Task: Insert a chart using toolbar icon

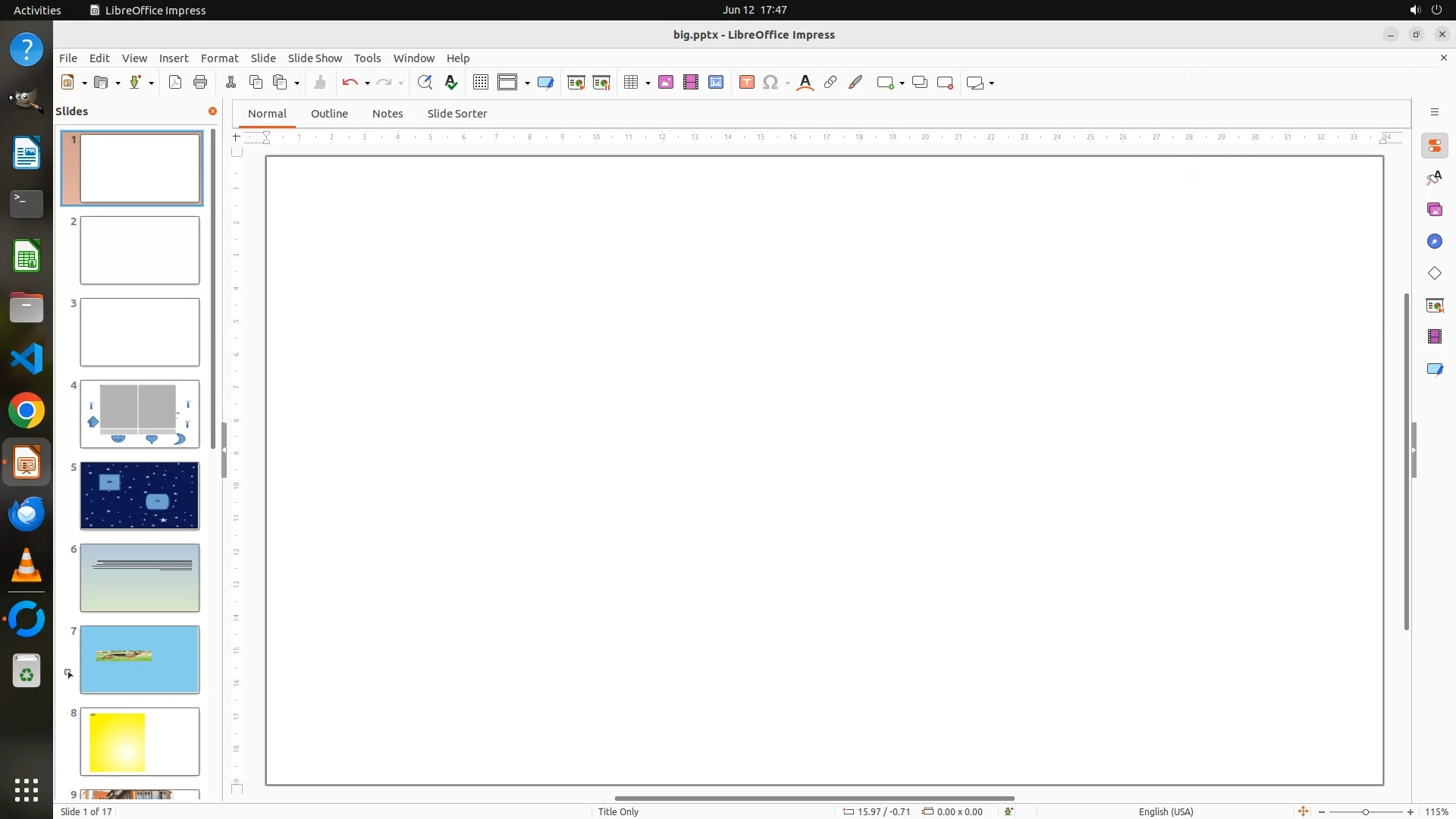Action: point(716,83)
